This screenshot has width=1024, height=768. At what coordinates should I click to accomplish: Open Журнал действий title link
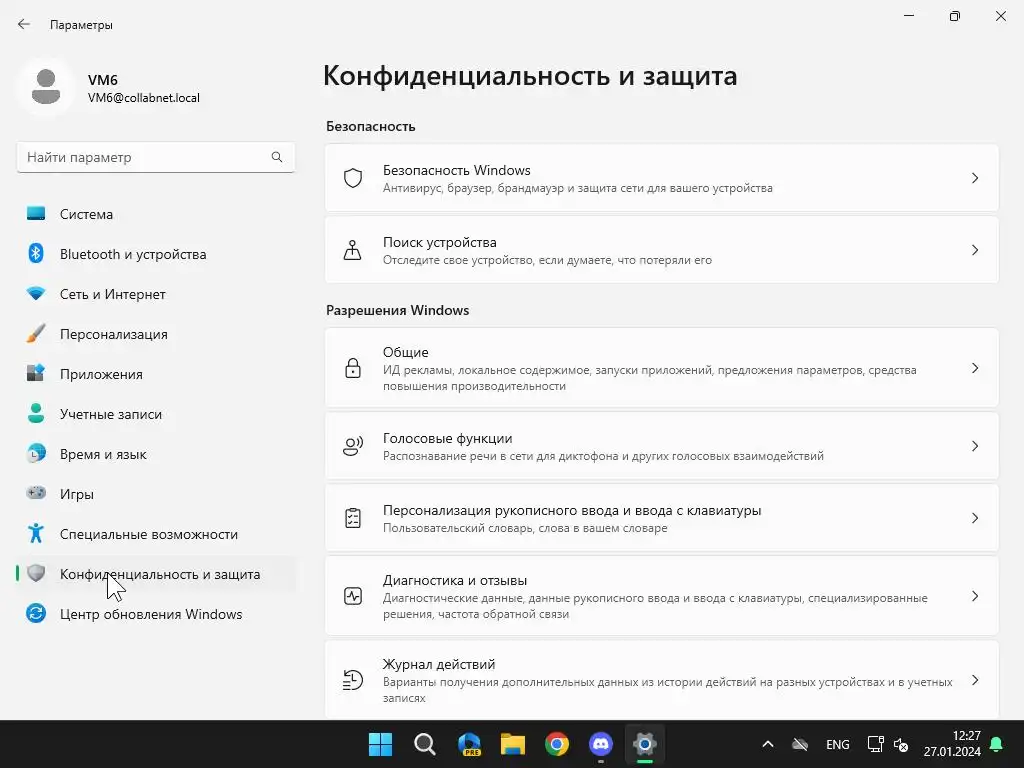[439, 664]
